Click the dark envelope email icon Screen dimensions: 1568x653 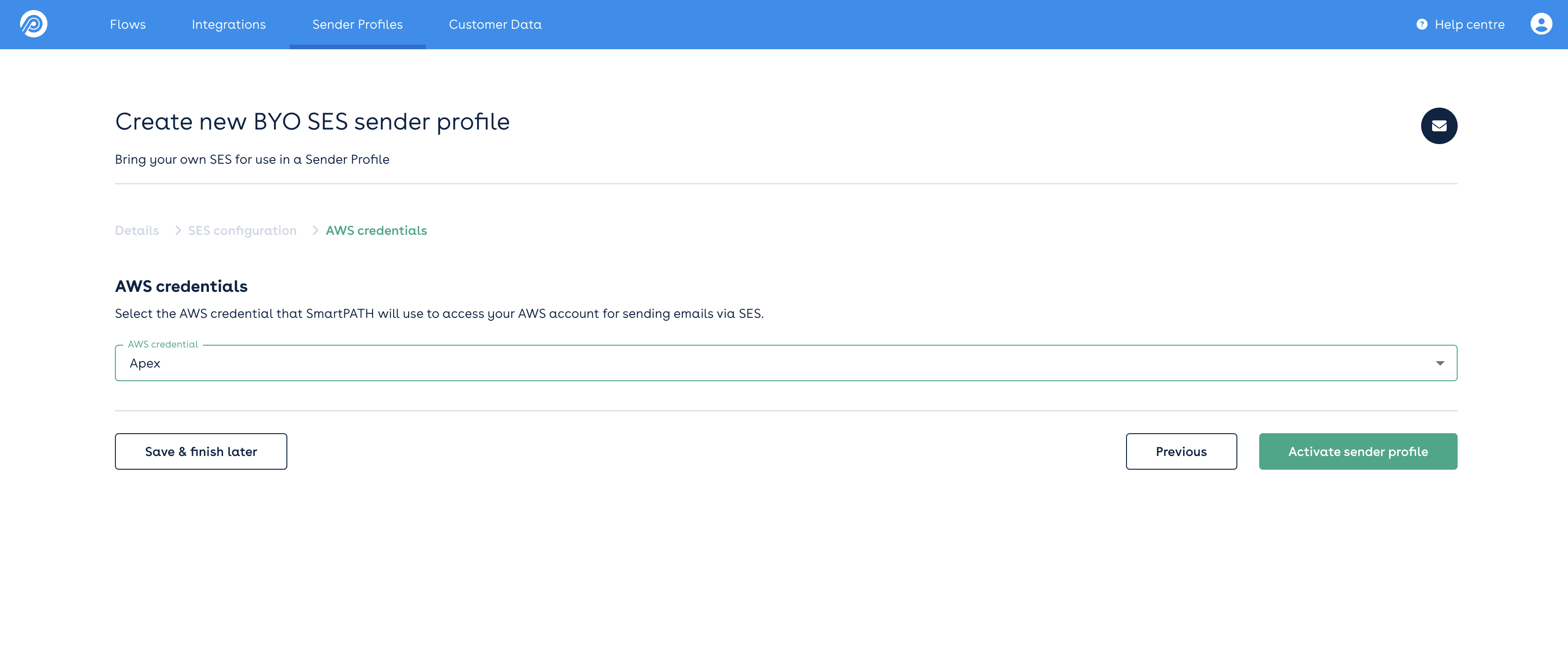[x=1438, y=126]
